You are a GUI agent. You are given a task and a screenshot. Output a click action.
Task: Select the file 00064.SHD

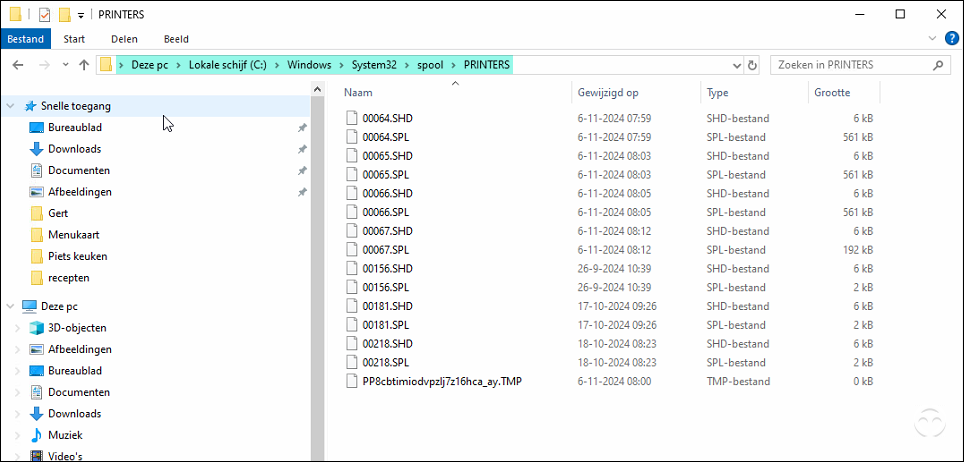point(387,118)
